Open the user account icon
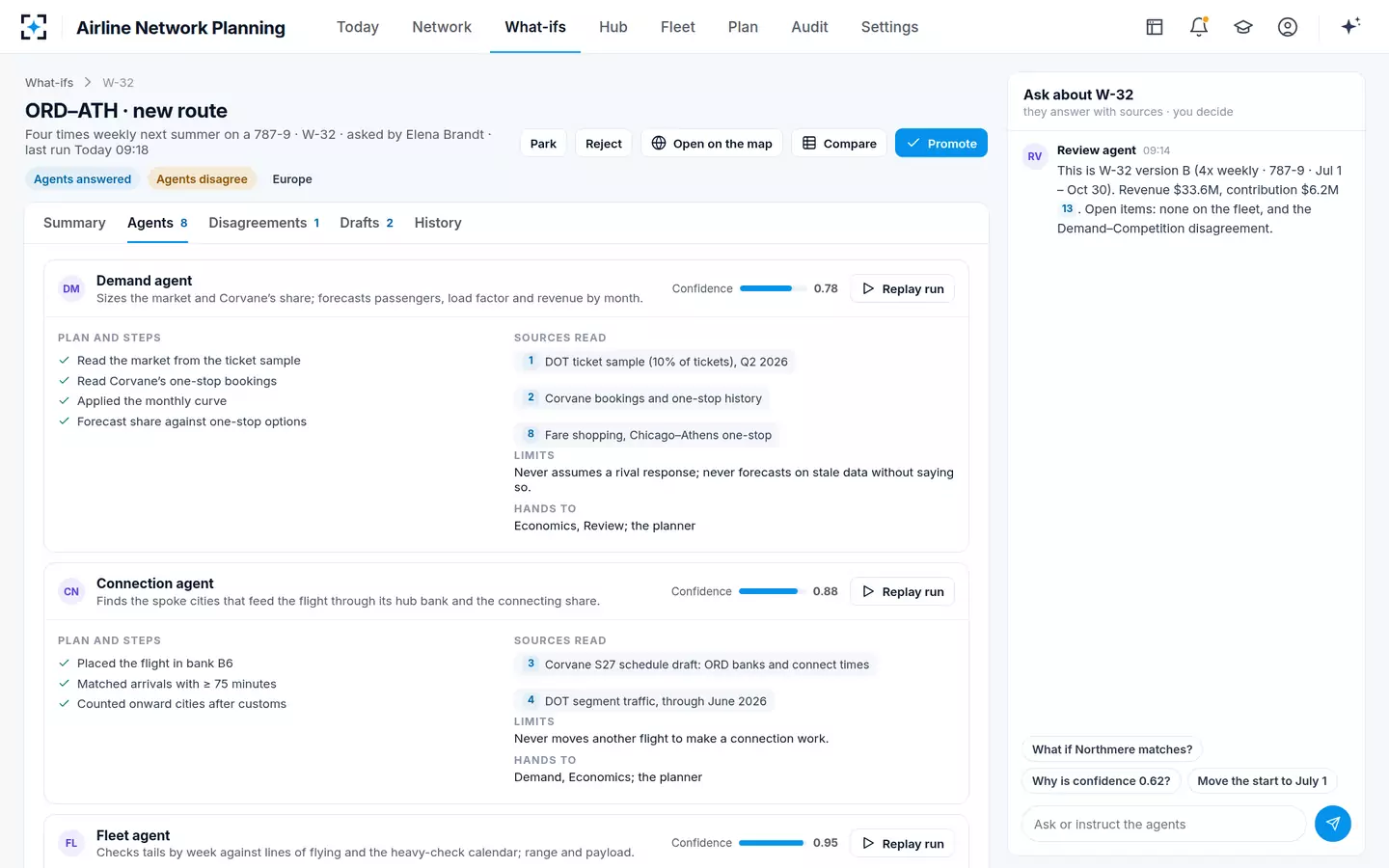This screenshot has height=868, width=1389. 1288,27
